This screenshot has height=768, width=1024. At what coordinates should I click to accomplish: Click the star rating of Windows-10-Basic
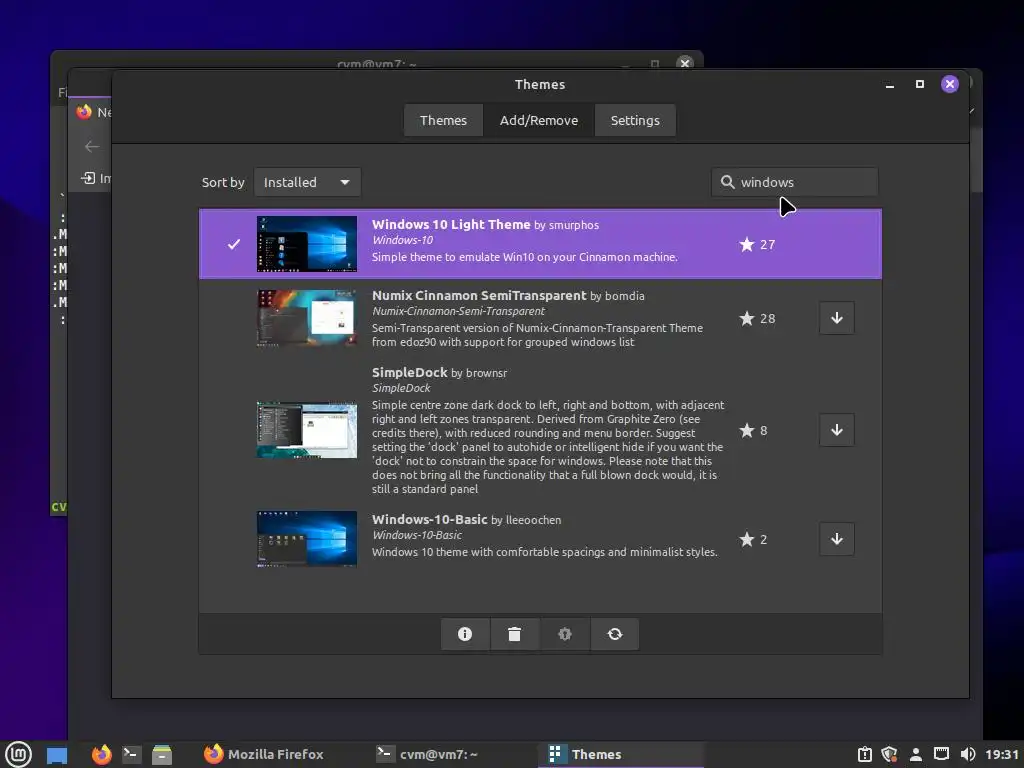753,539
